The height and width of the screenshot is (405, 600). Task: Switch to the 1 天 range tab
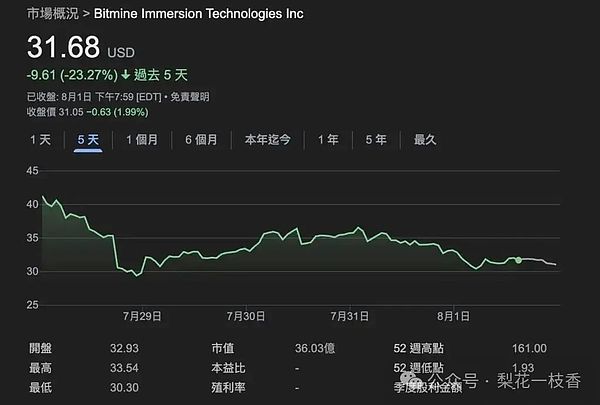coord(40,140)
